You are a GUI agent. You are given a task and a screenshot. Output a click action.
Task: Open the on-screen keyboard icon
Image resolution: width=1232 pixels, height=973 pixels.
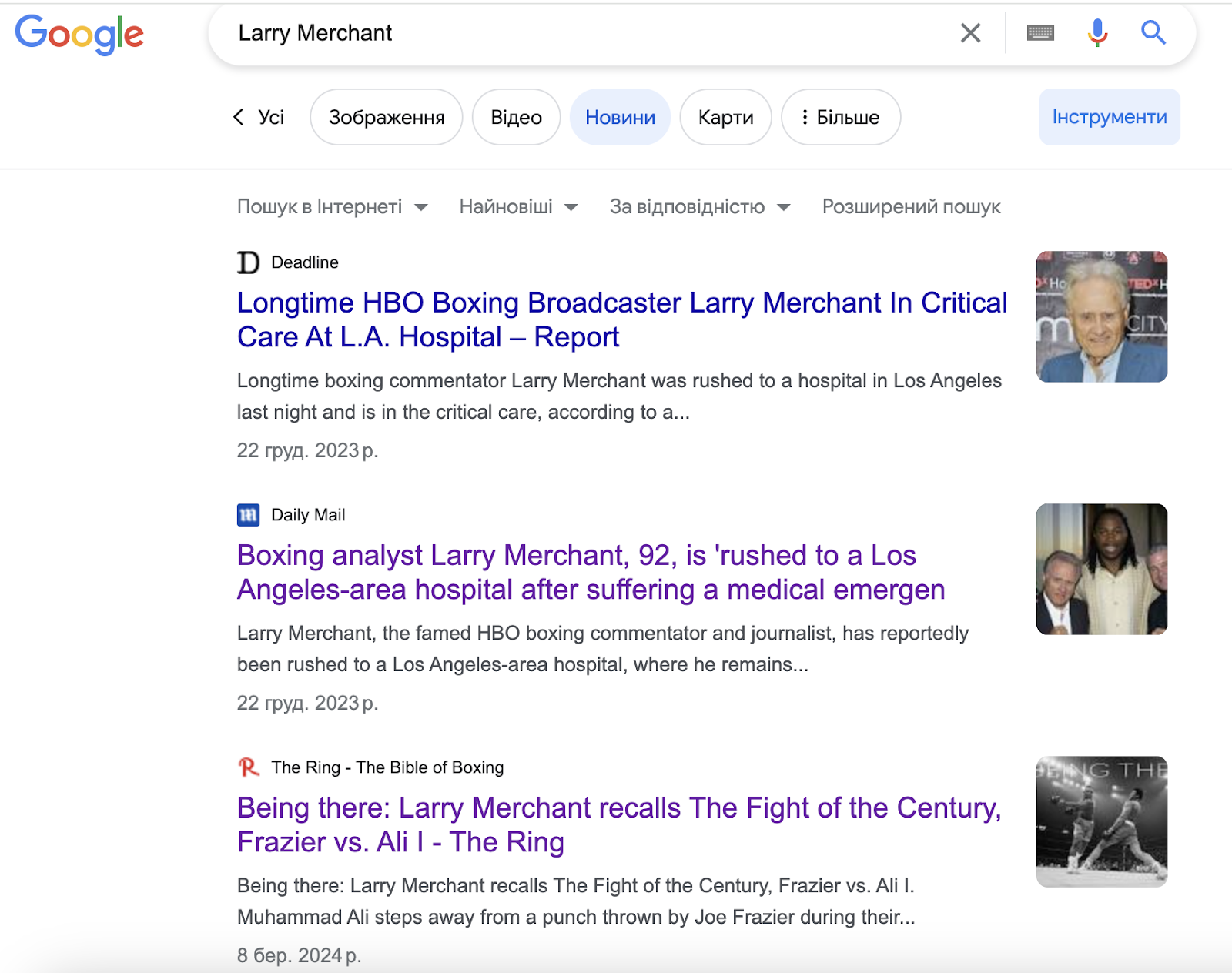[x=1040, y=33]
